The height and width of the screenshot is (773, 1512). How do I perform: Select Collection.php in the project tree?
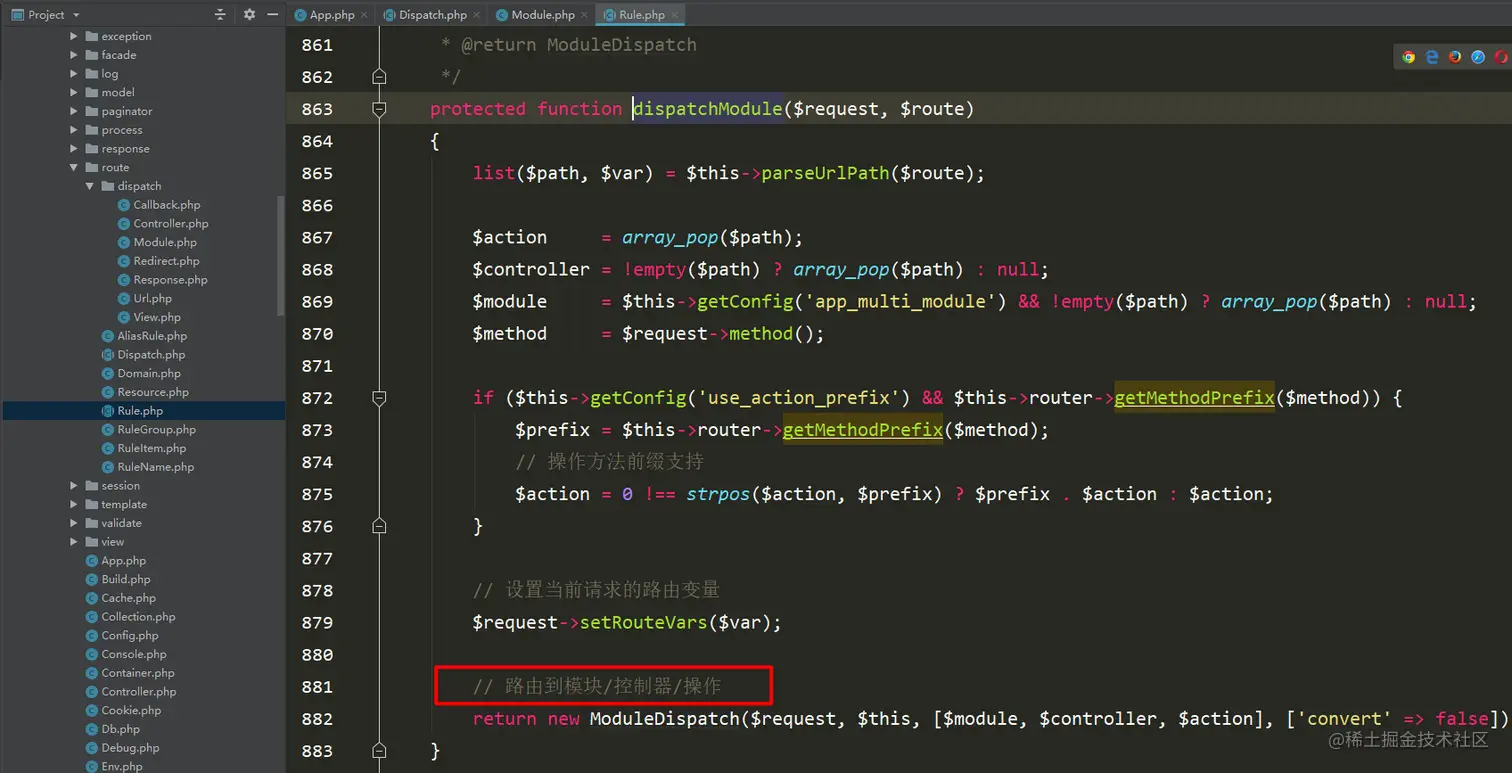[x=138, y=617]
